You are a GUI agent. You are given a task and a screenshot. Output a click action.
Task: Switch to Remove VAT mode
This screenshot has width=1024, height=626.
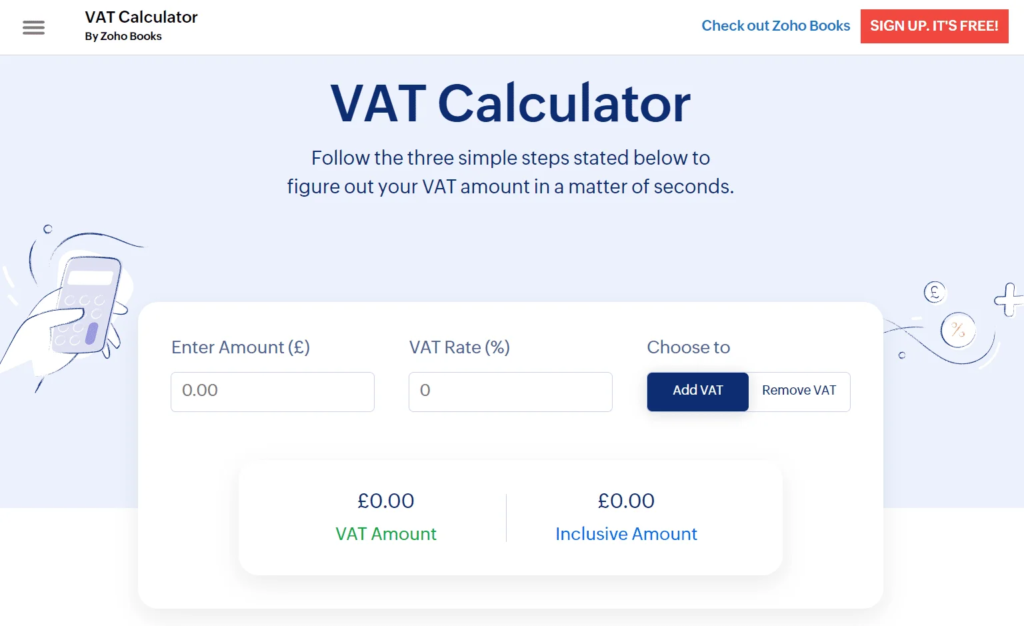click(799, 391)
